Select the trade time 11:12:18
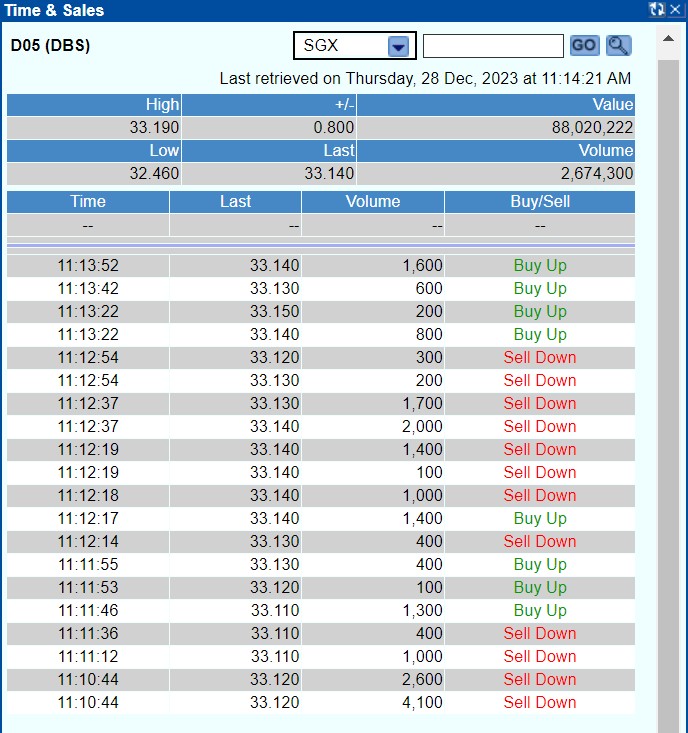Viewport: 688px width, 733px height. pos(88,496)
